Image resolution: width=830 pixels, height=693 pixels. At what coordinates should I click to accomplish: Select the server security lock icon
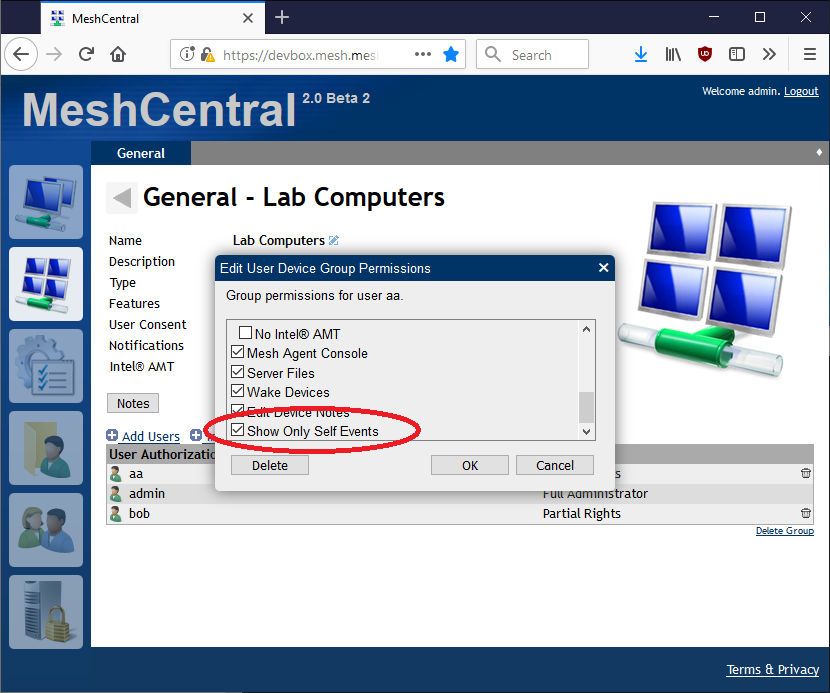tap(45, 610)
